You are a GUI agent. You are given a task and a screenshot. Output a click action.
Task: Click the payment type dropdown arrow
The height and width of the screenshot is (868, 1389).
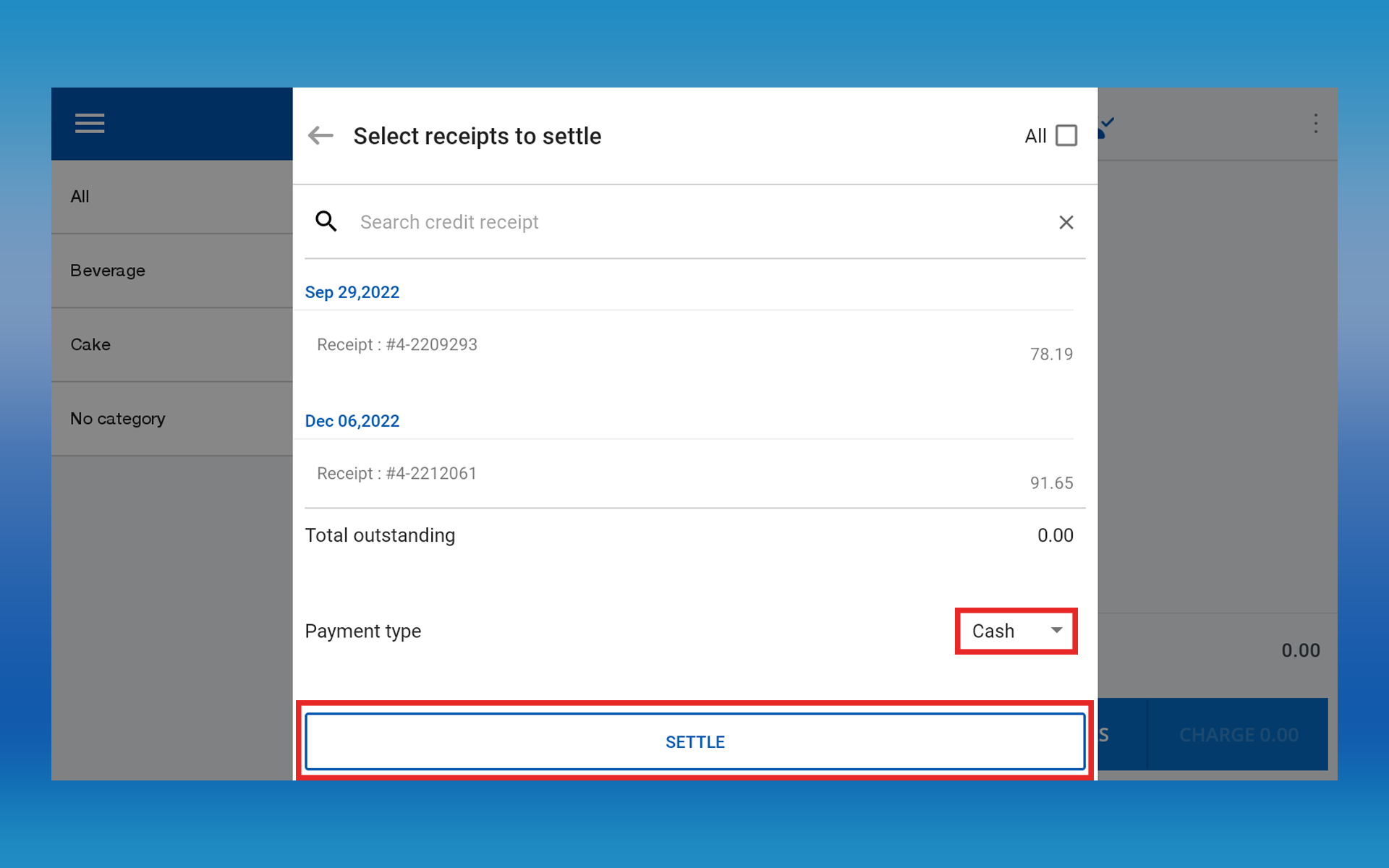1056,630
